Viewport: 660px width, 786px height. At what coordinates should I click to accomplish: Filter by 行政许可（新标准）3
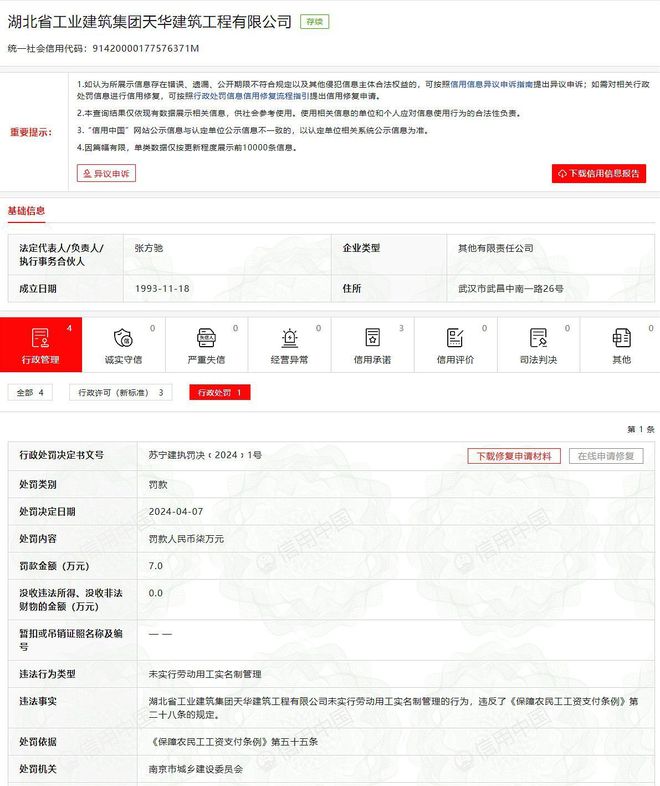click(x=121, y=392)
